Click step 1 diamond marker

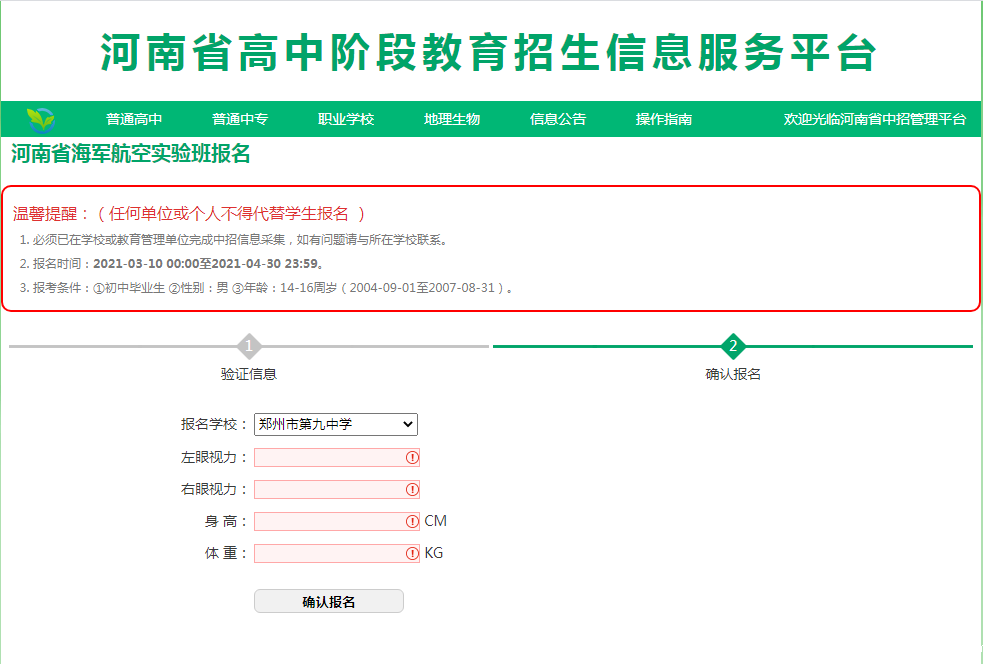point(249,347)
